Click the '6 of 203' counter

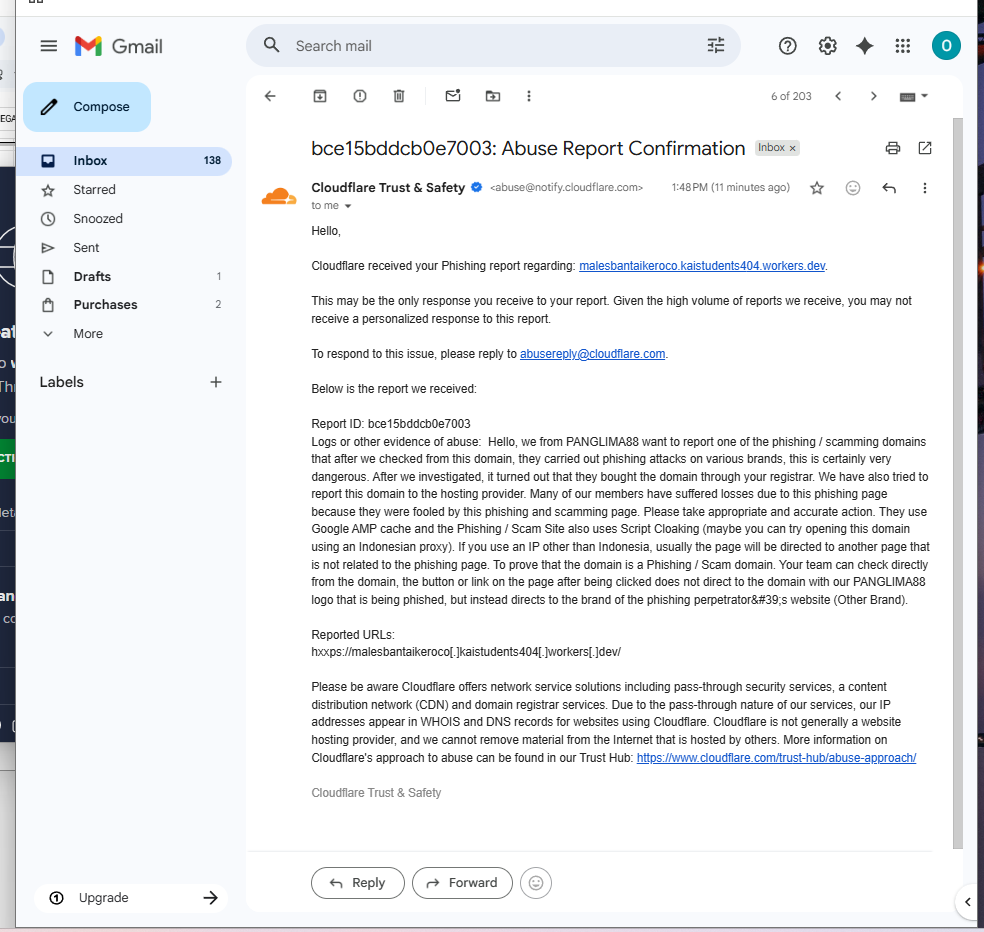pos(791,96)
